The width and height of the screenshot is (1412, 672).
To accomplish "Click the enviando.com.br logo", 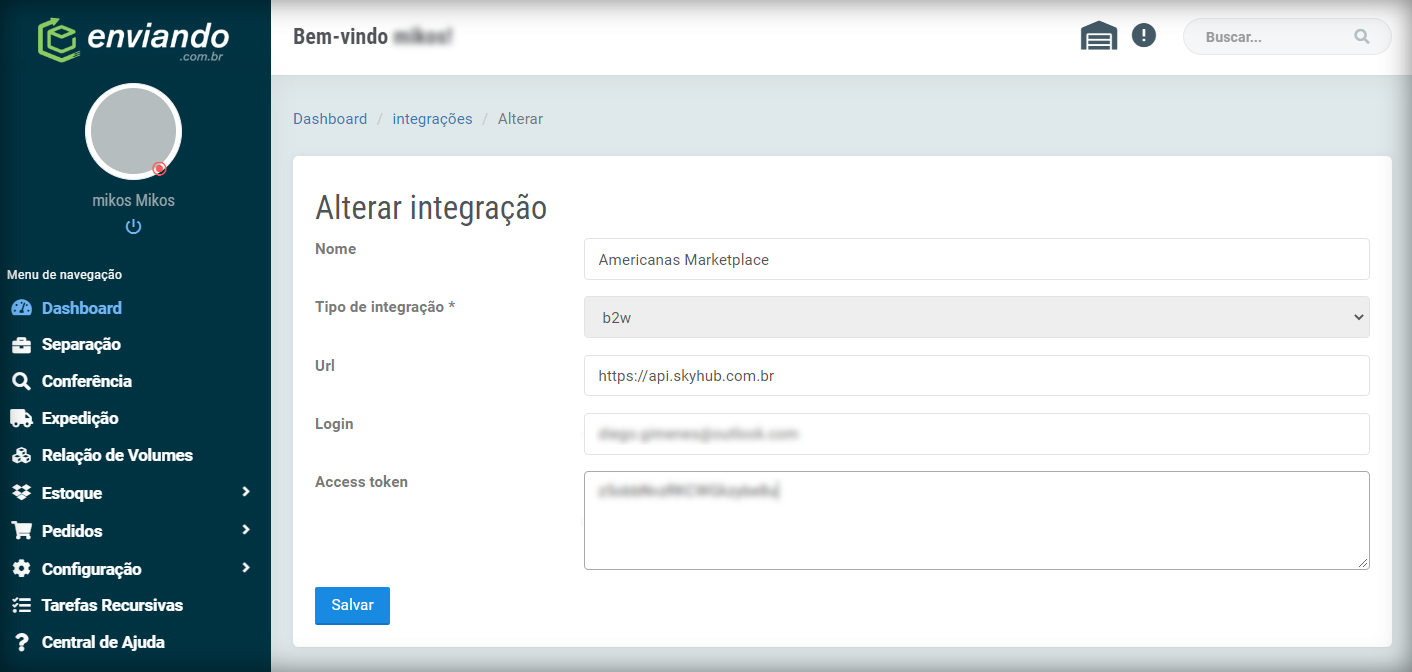I will (133, 41).
